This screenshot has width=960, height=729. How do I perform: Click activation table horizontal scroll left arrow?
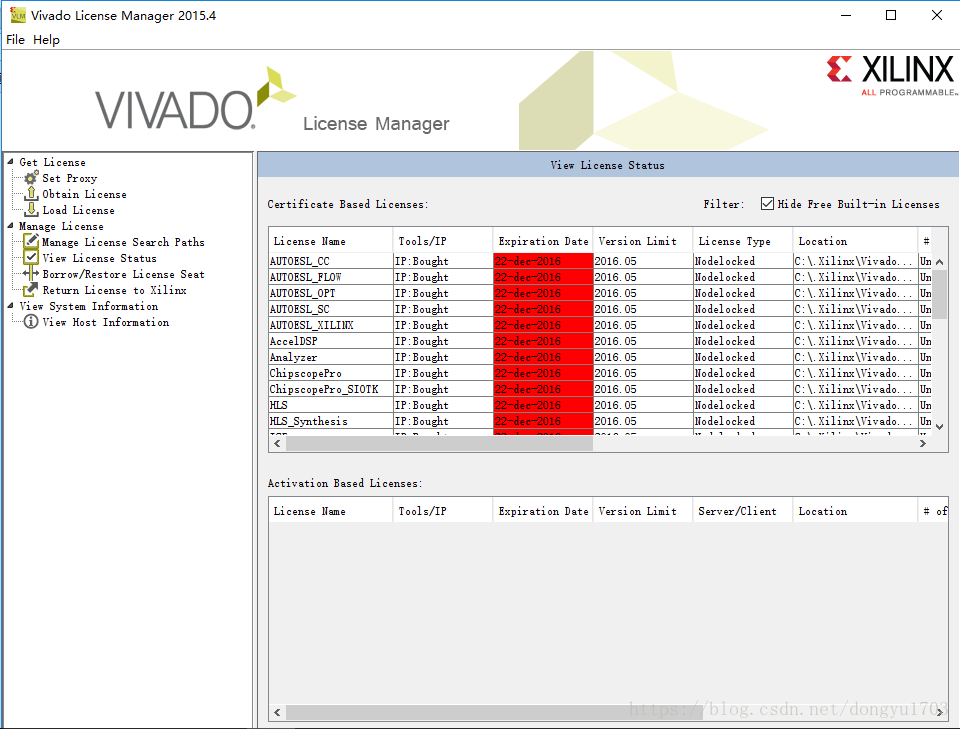[277, 712]
